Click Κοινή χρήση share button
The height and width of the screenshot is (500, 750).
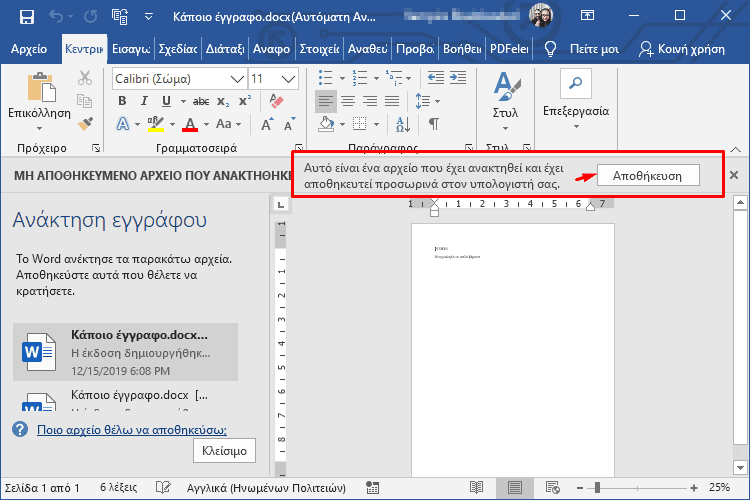click(682, 49)
